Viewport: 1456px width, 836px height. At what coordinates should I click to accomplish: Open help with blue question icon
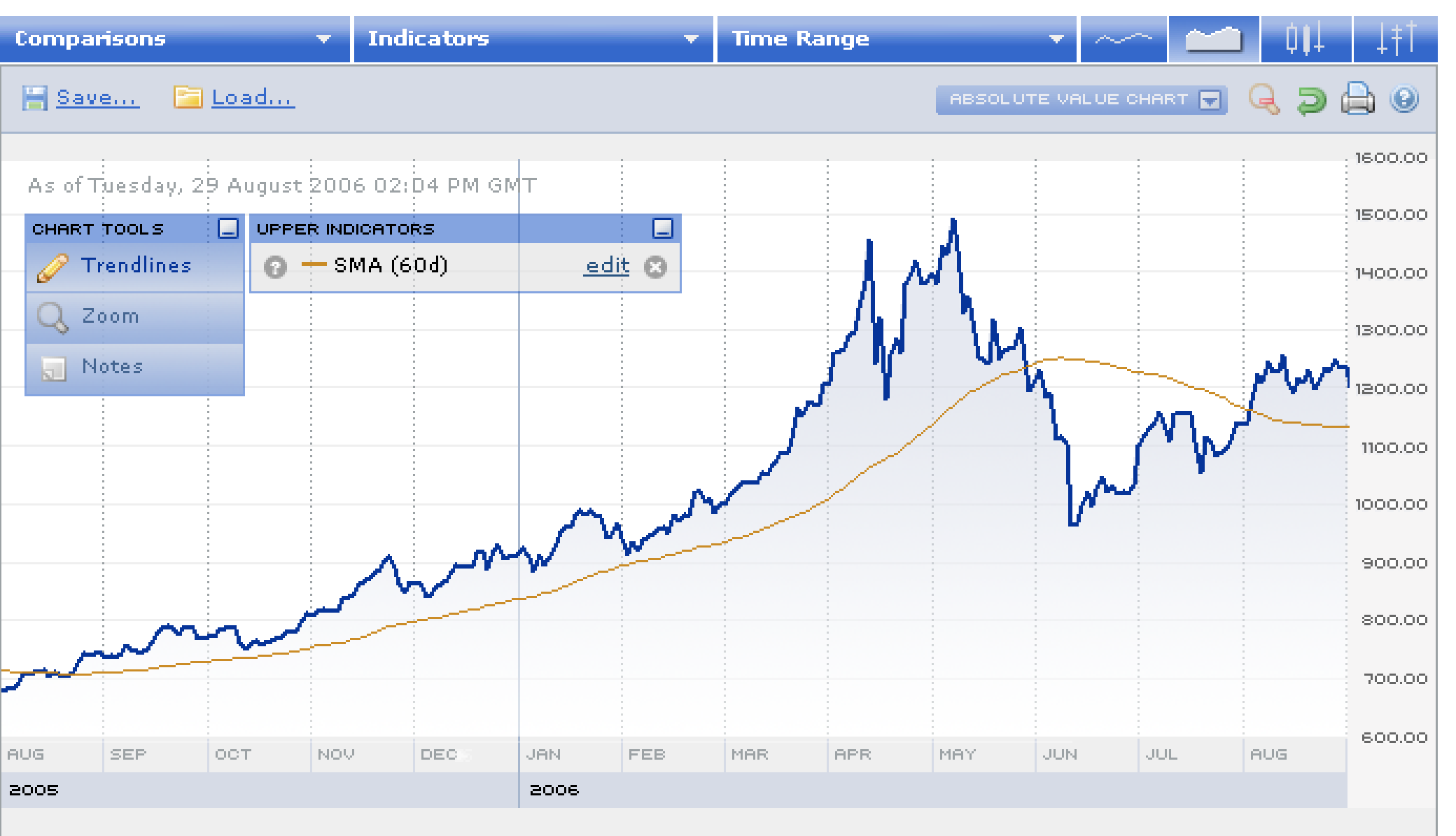pos(1404,99)
